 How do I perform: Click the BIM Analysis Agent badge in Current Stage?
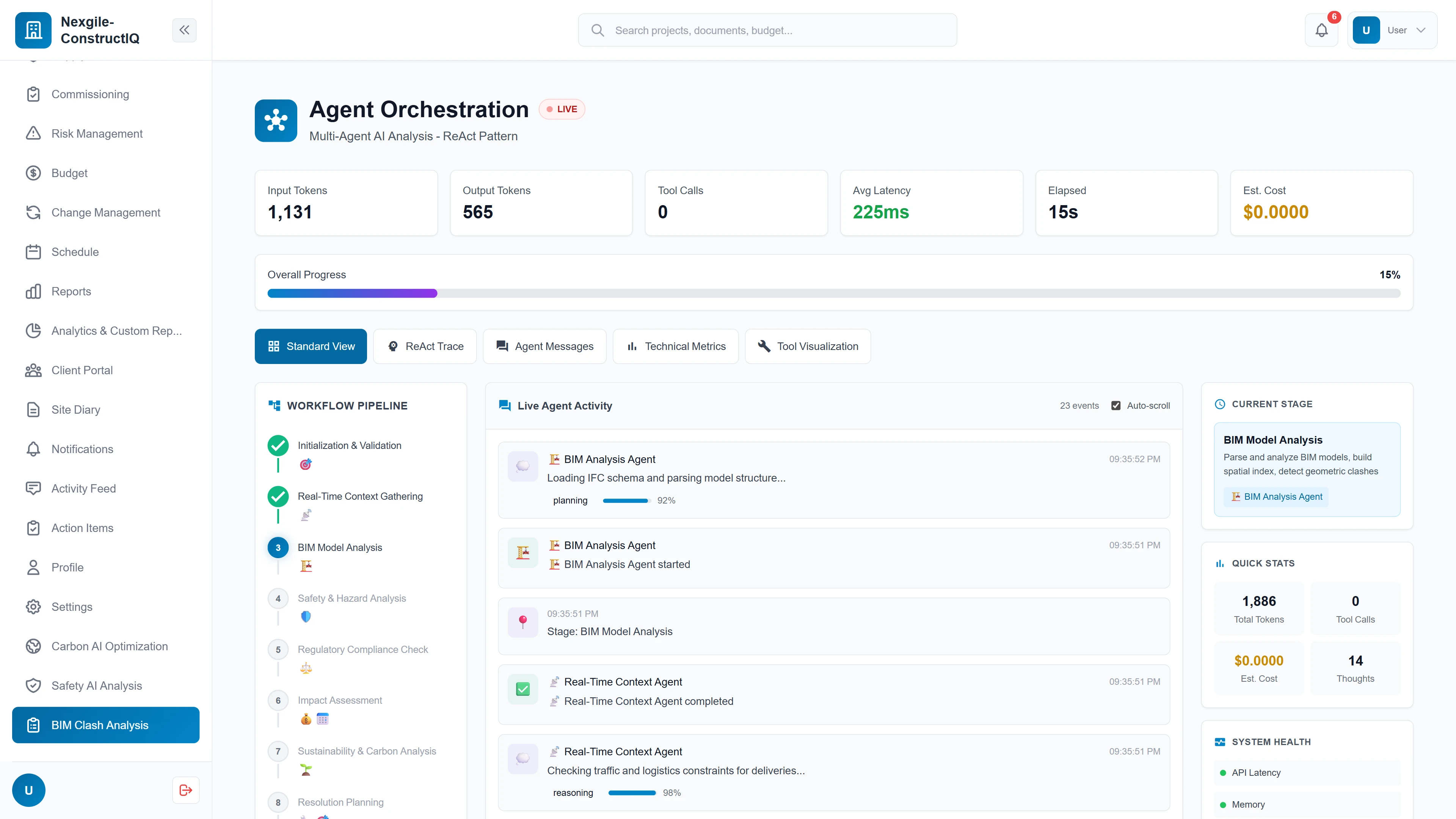[x=1276, y=496]
